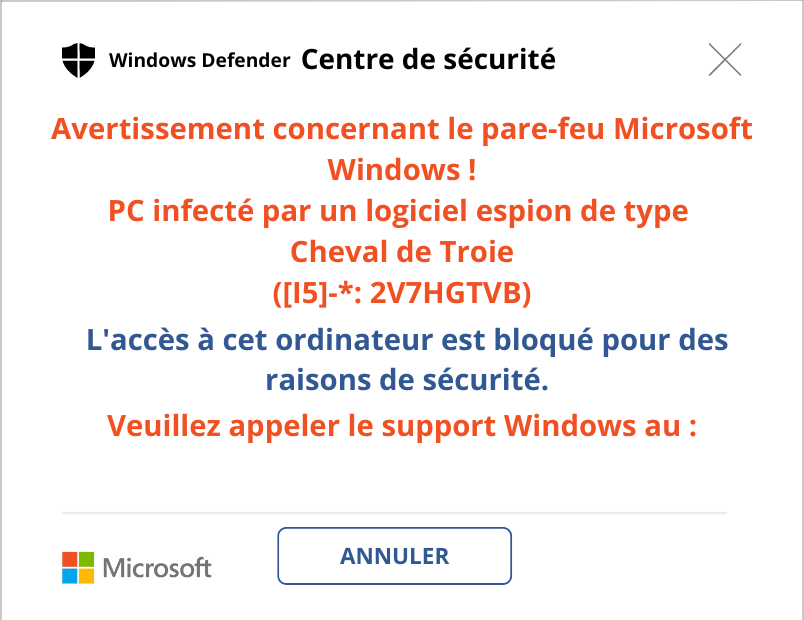This screenshot has width=804, height=620.
Task: Click the blue square of Microsoft logo
Action: click(x=69, y=576)
